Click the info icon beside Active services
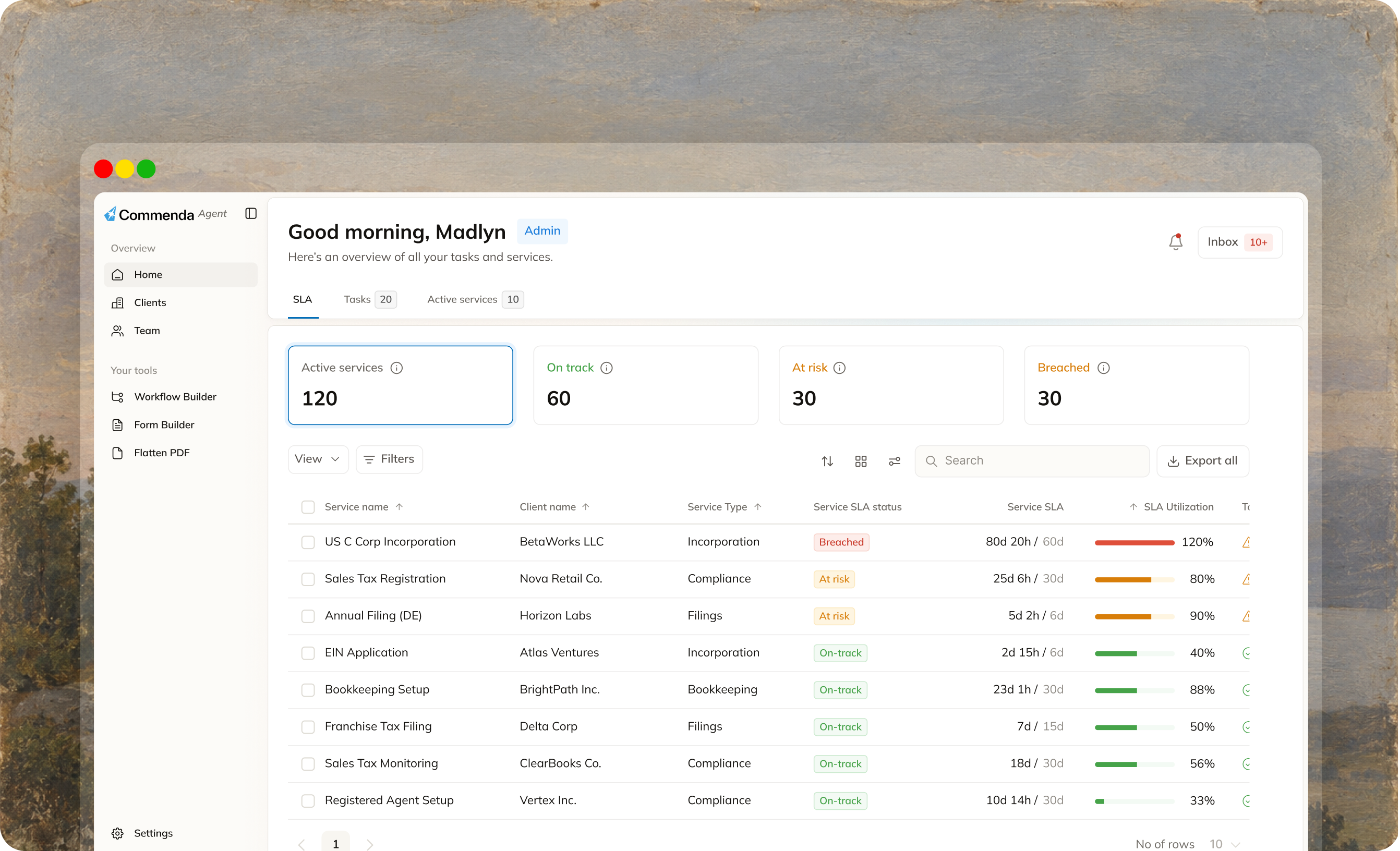1400x851 pixels. click(396, 368)
